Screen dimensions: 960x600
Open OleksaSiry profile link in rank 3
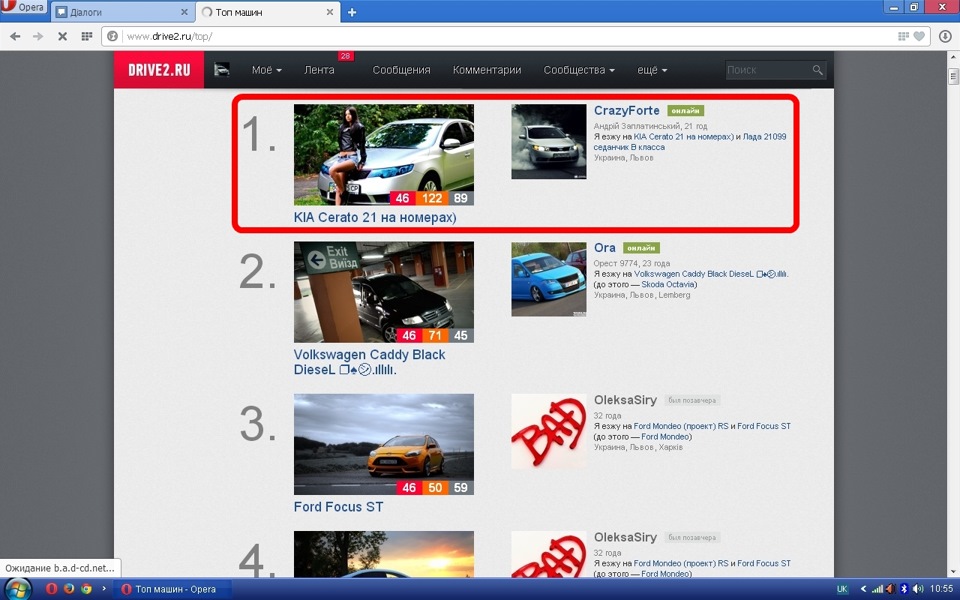[625, 400]
